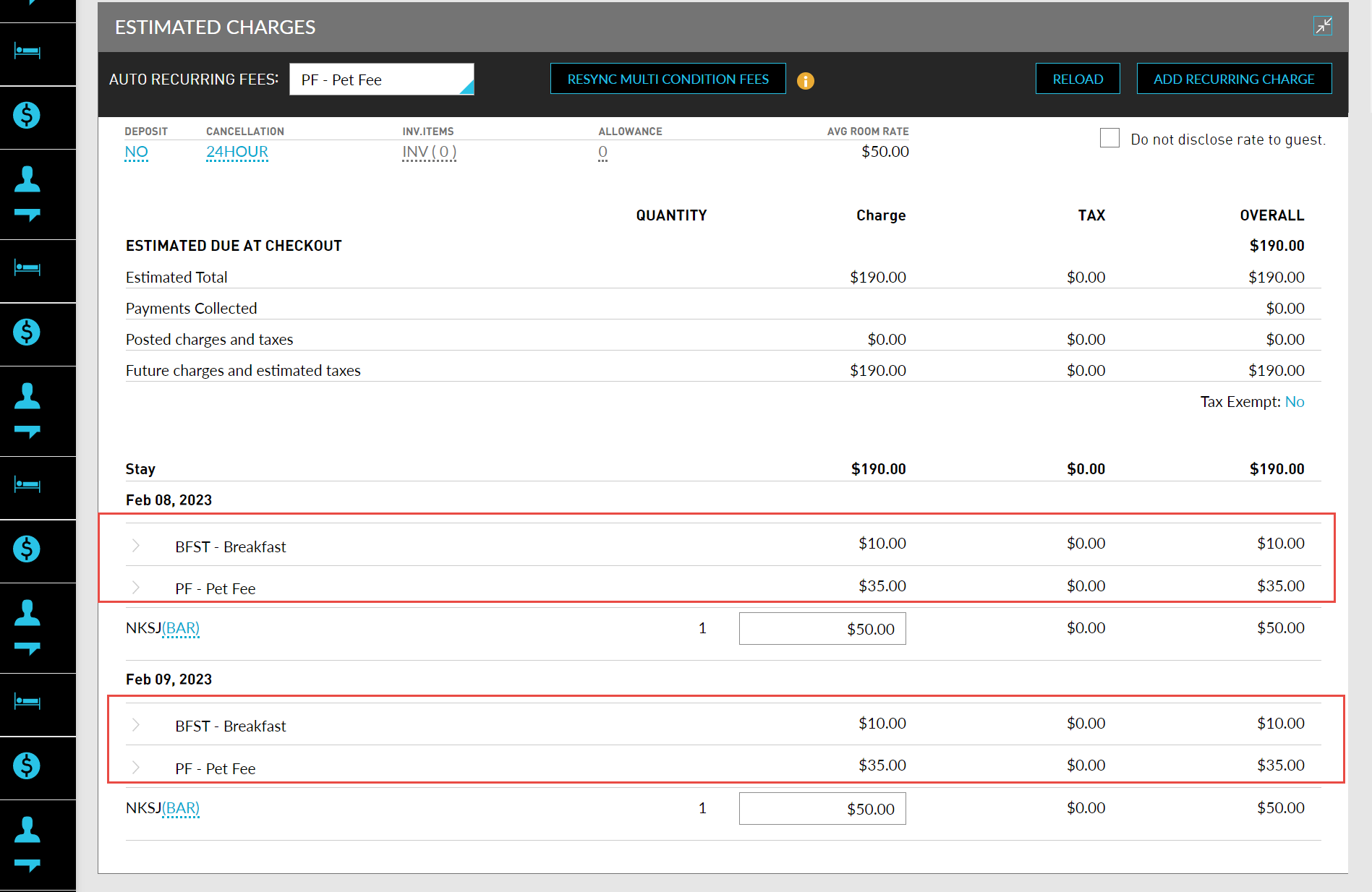This screenshot has height=892, width=1372.
Task: Click the Tax Exempt 'No' link
Action: coord(1294,402)
